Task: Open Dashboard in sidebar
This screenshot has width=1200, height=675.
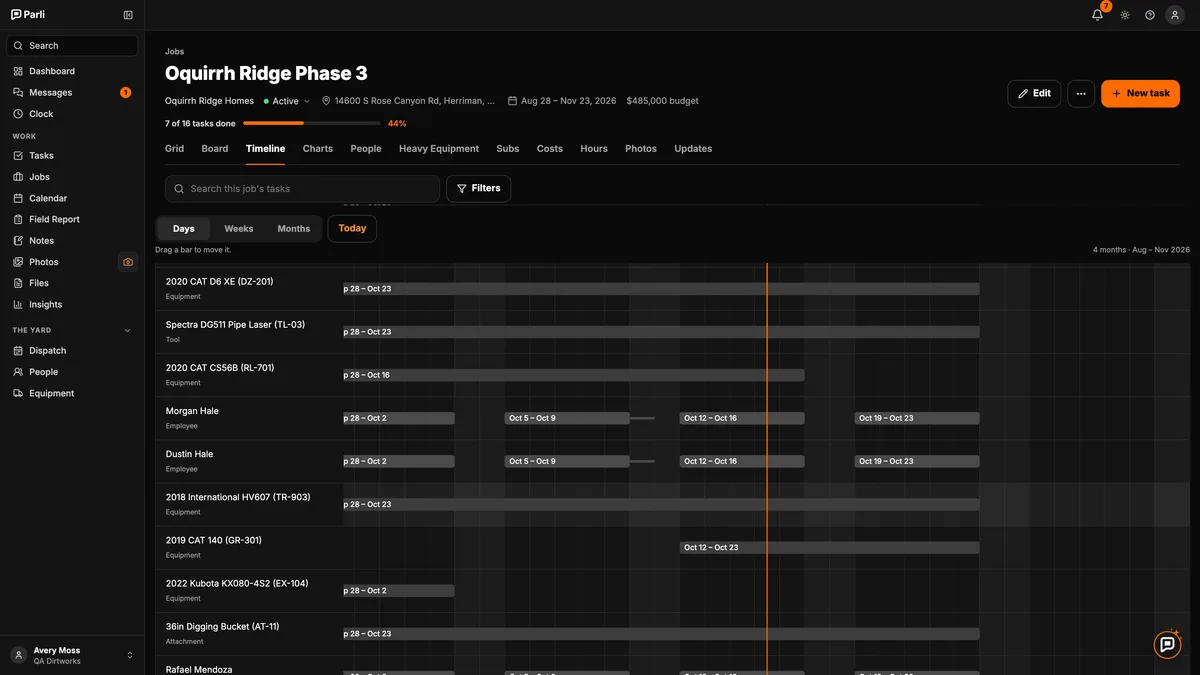Action: pyautogui.click(x=72, y=71)
